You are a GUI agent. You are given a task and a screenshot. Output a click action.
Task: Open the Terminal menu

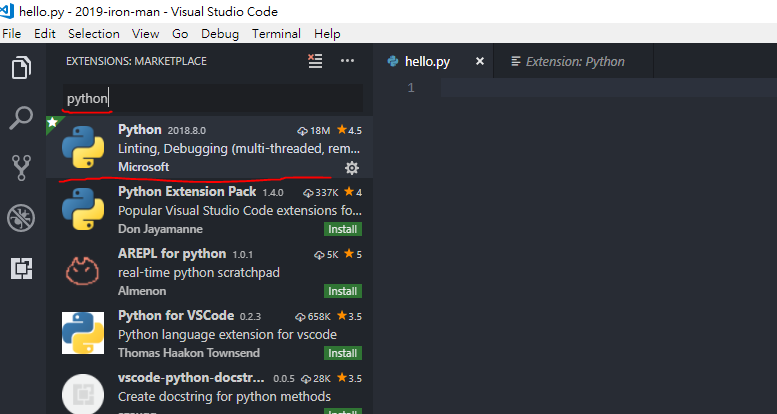pos(276,33)
